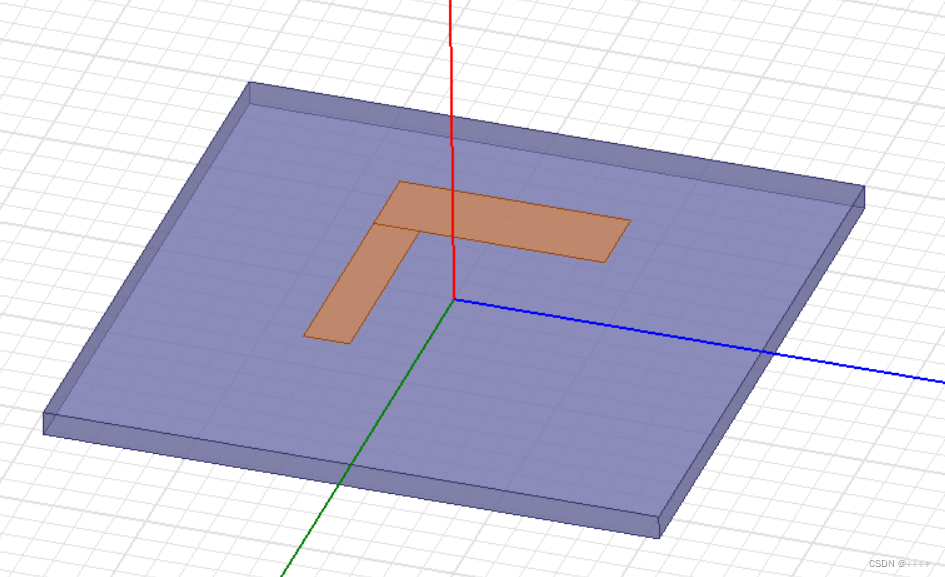The width and height of the screenshot is (945, 577).
Task: Click the green coordinate axis line
Action: pyautogui.click(x=368, y=437)
